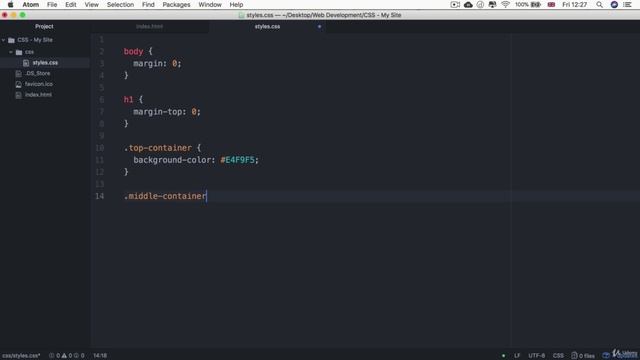
Task: Open the Wi-Fi status menu
Action: click(x=505, y=4)
